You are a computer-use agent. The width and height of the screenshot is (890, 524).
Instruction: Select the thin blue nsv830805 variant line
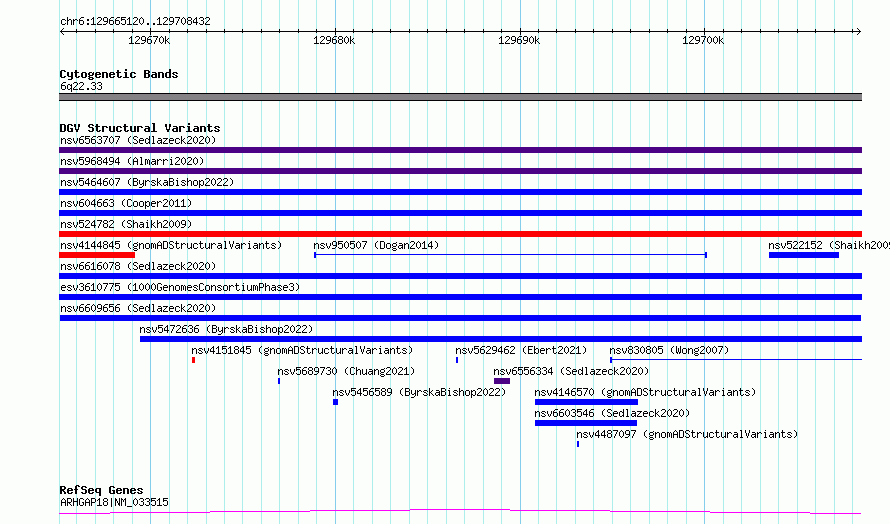(x=736, y=360)
